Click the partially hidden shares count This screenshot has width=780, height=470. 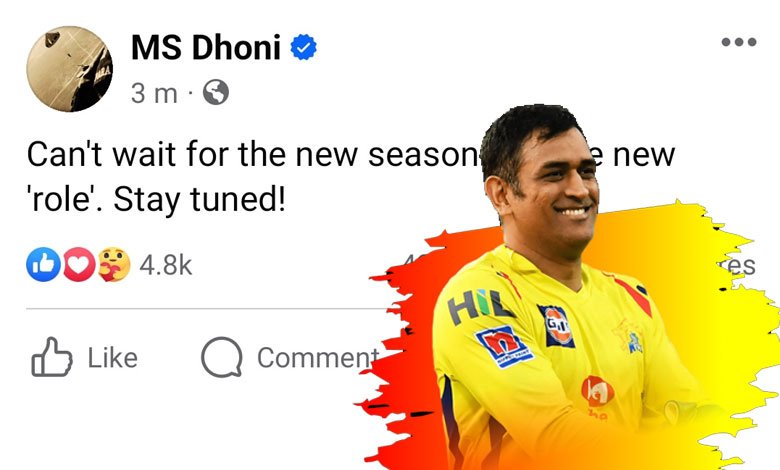(739, 266)
